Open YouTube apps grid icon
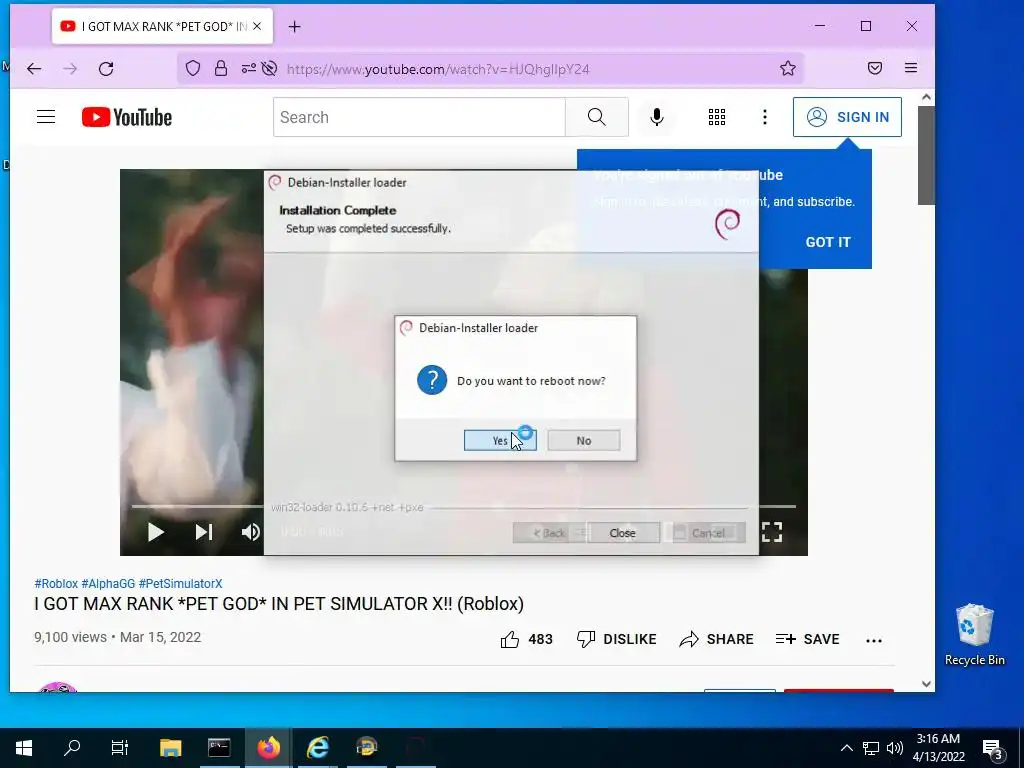 point(717,118)
